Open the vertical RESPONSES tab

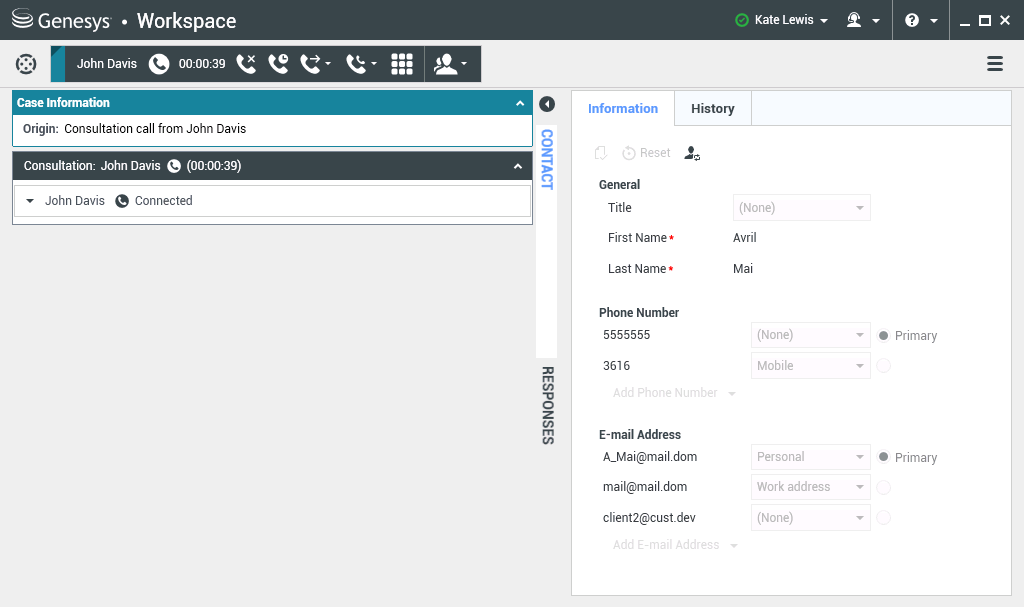(x=547, y=404)
